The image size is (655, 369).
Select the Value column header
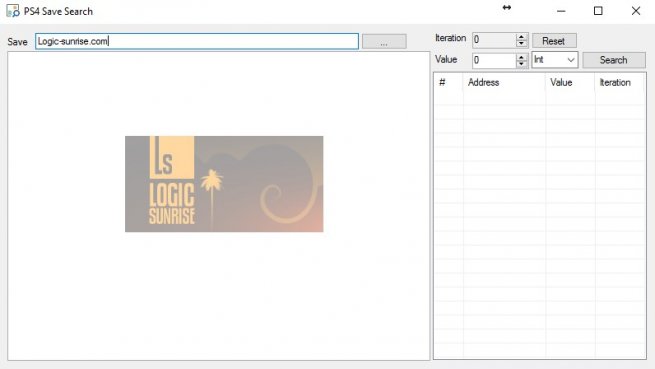tap(570, 82)
